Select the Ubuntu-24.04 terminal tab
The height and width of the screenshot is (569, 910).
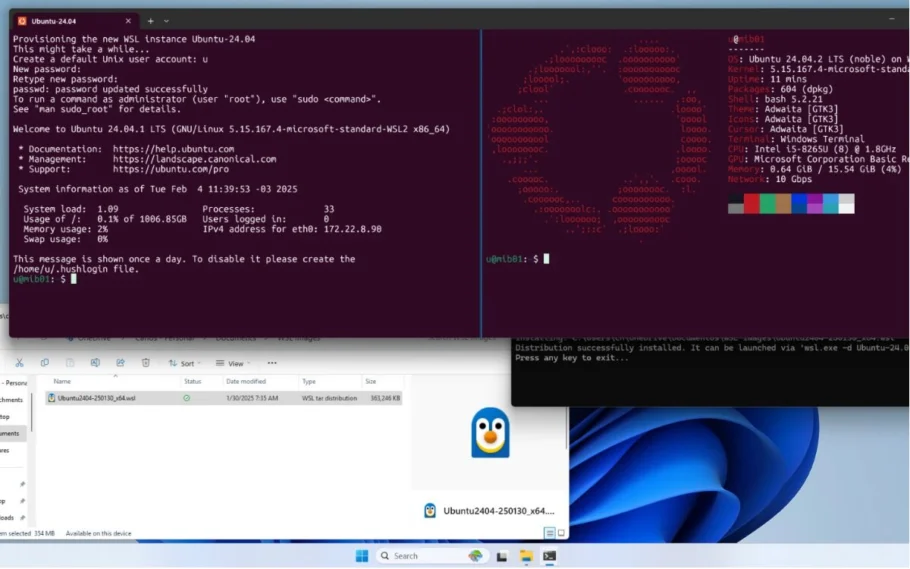[x=74, y=21]
